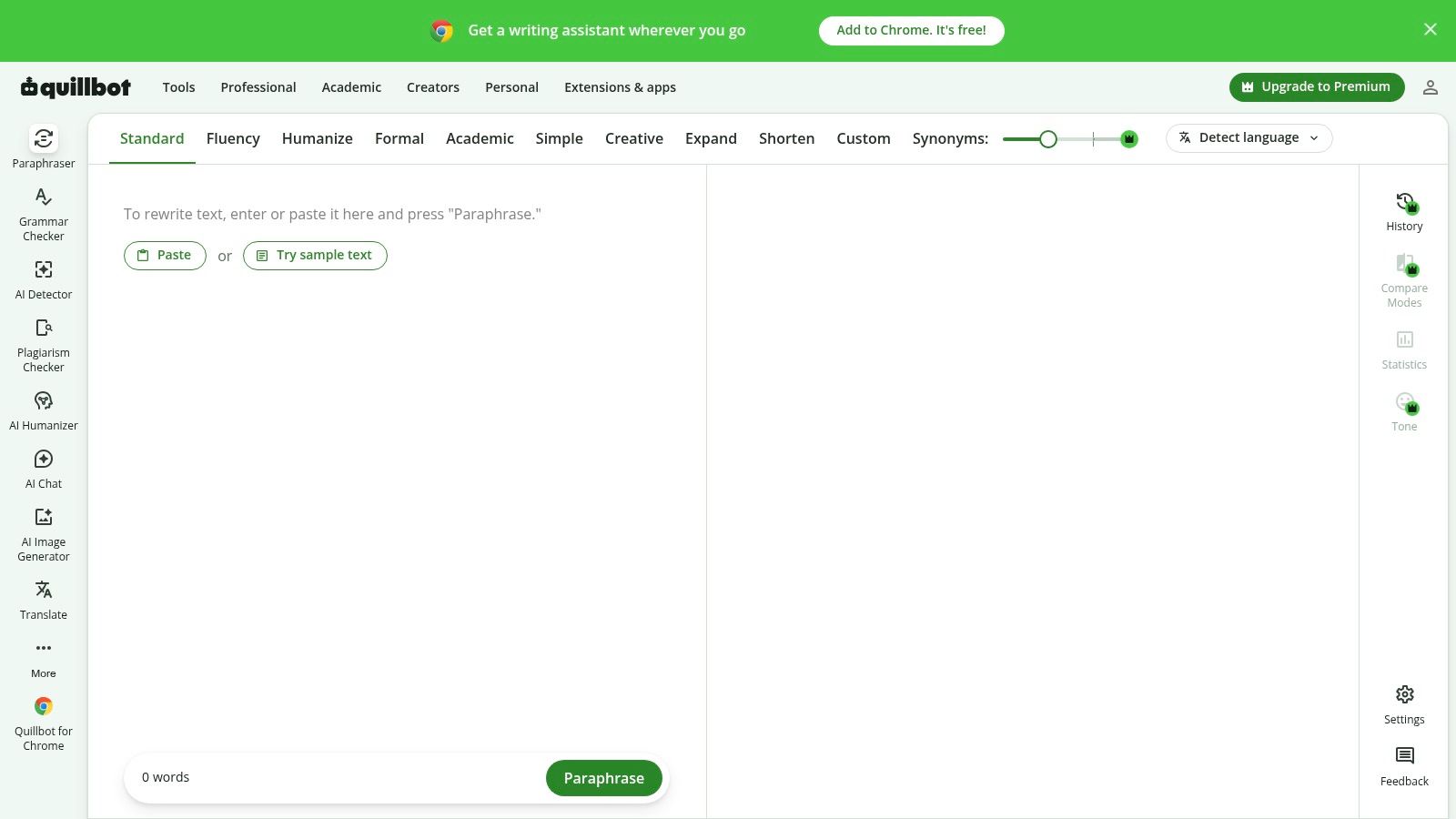Open Plagiarism Checker from sidebar

[44, 346]
